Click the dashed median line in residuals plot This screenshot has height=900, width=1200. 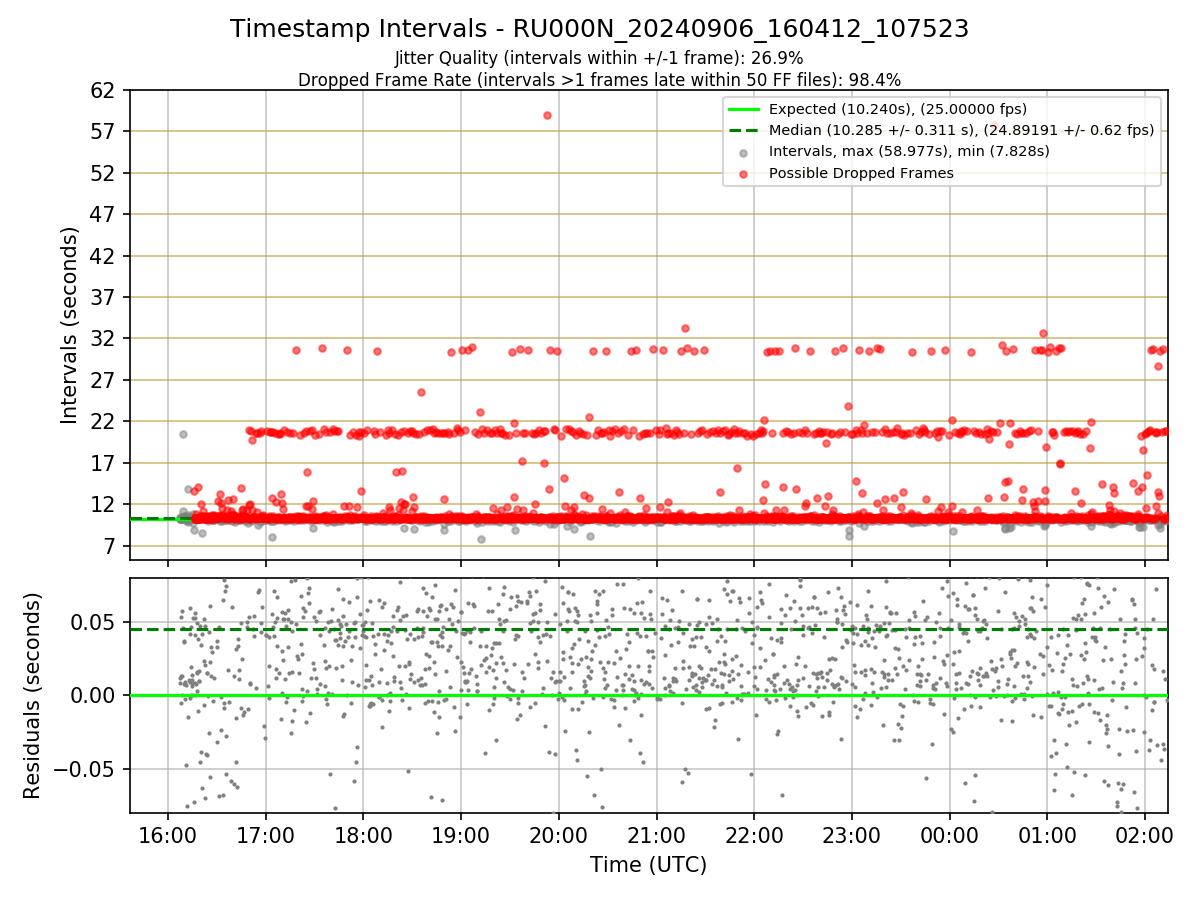(648, 629)
